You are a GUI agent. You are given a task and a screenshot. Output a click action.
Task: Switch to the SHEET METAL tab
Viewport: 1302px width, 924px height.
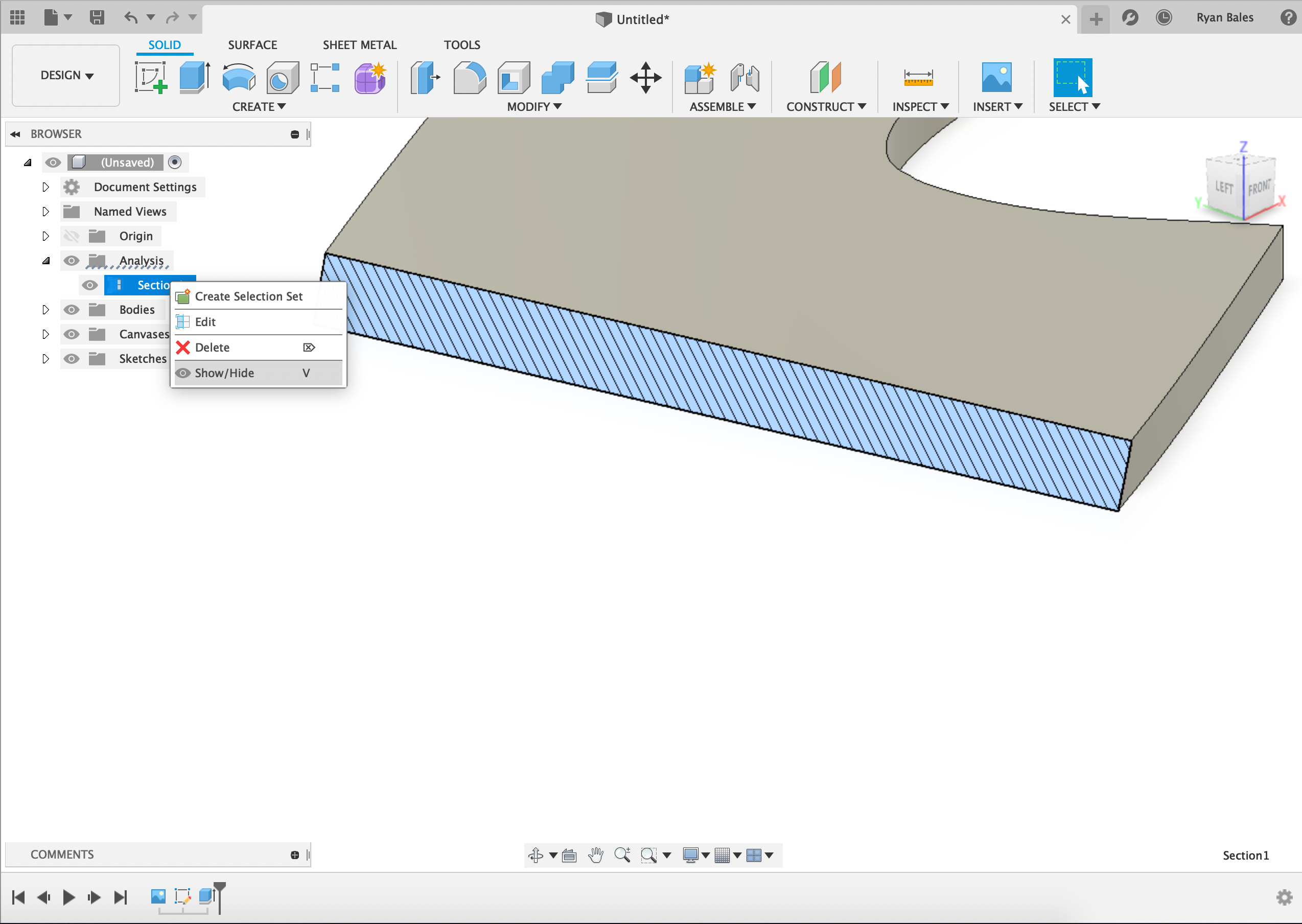pos(360,45)
